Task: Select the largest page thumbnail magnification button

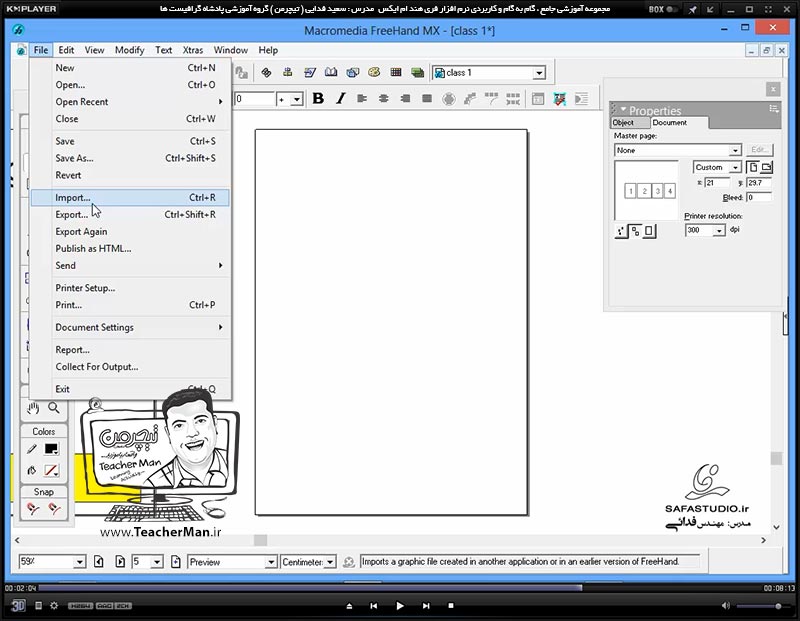Action: (649, 231)
